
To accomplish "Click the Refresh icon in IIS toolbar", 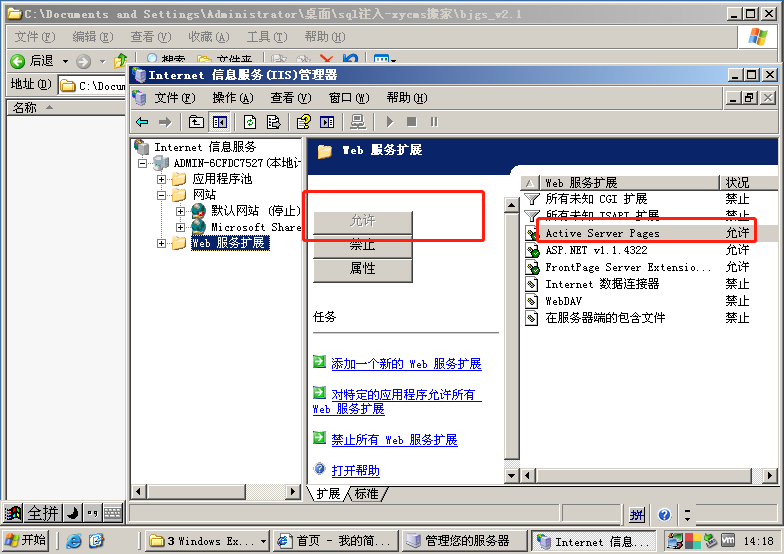I will click(250, 122).
